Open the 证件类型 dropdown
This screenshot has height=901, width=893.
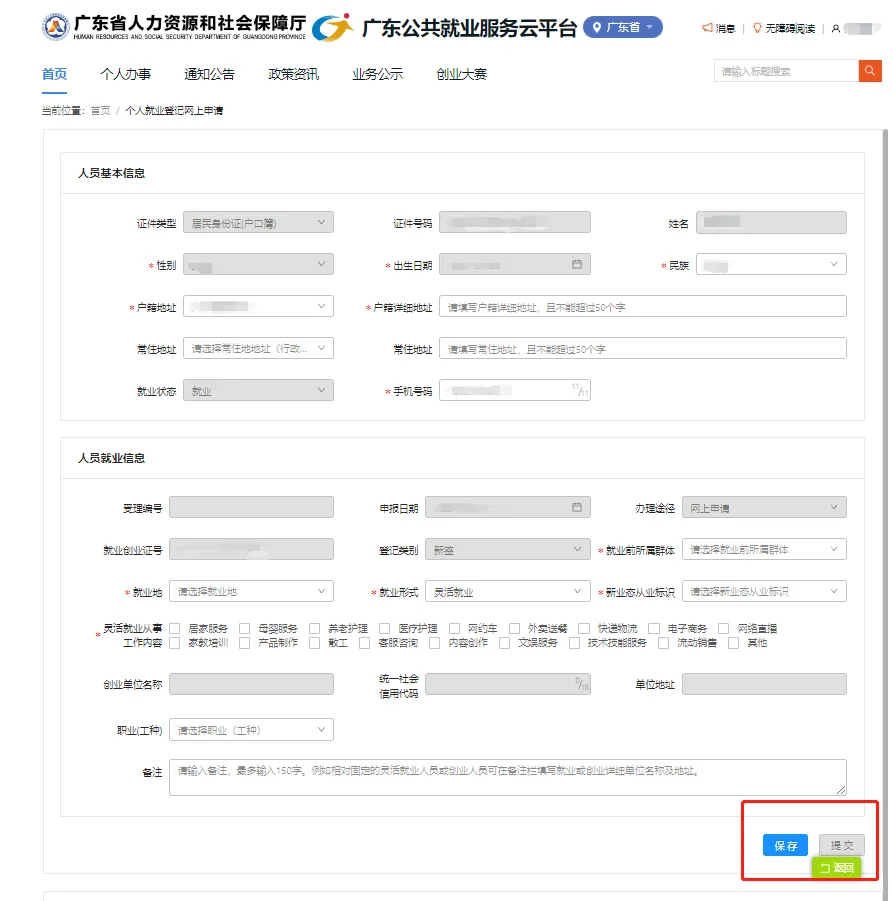(x=258, y=222)
